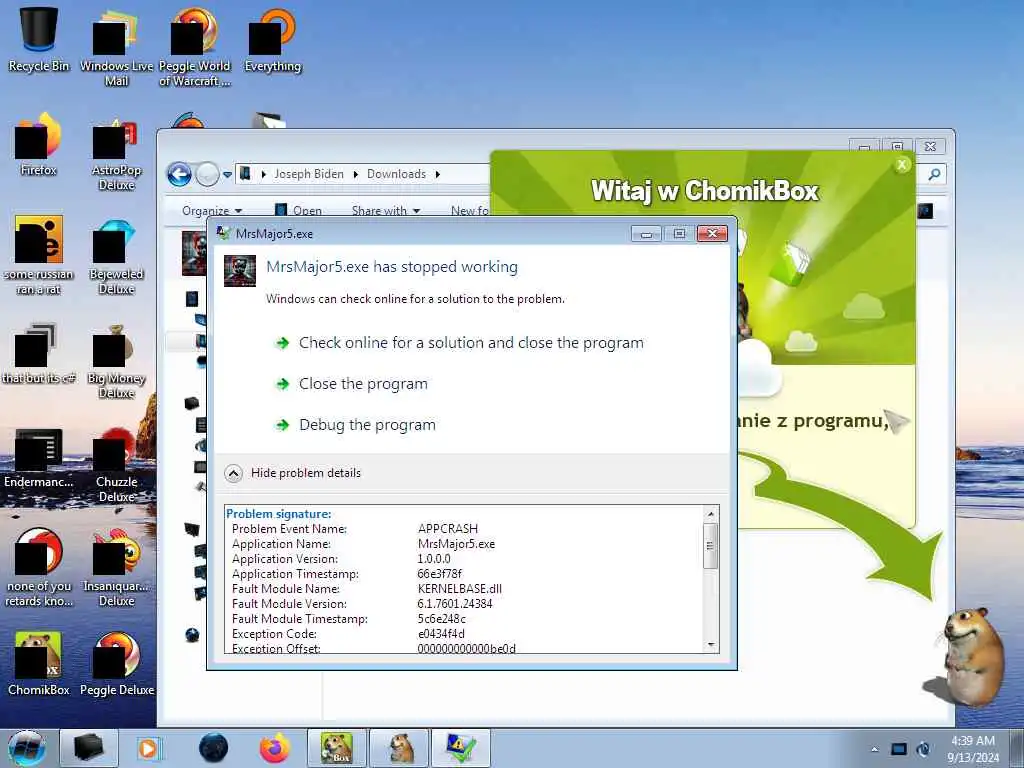Select KERNELBASE.dll fault module value
Viewport: 1024px width, 768px height.
pyautogui.click(x=460, y=588)
